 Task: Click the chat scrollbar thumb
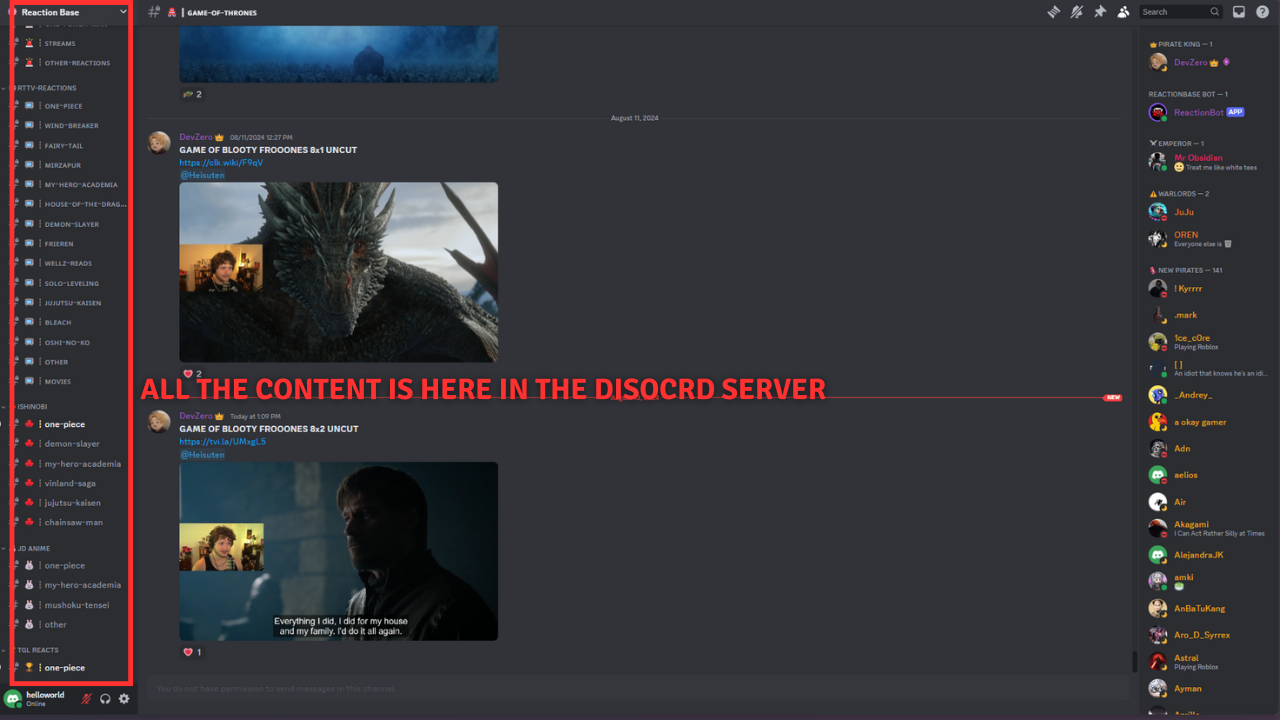(1134, 661)
